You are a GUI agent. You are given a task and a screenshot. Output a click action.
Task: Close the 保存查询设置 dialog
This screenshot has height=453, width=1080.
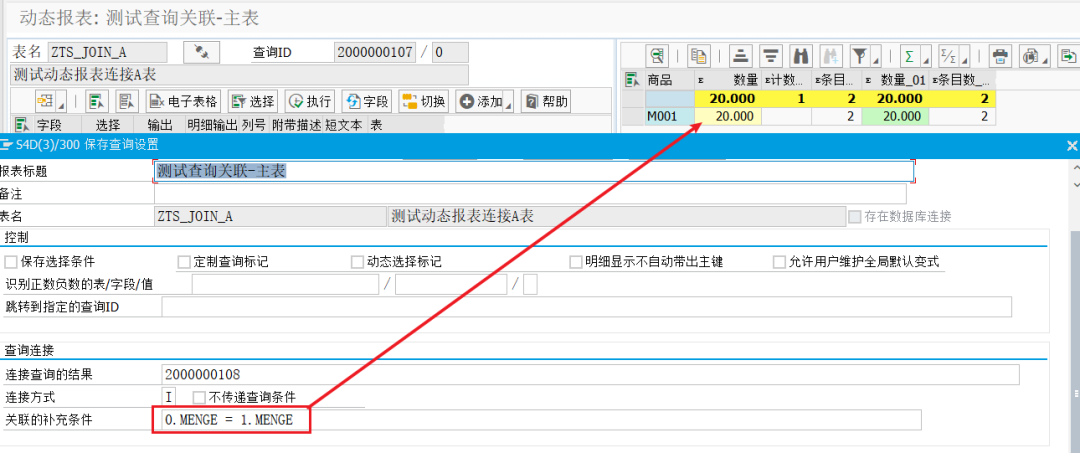[x=1071, y=145]
